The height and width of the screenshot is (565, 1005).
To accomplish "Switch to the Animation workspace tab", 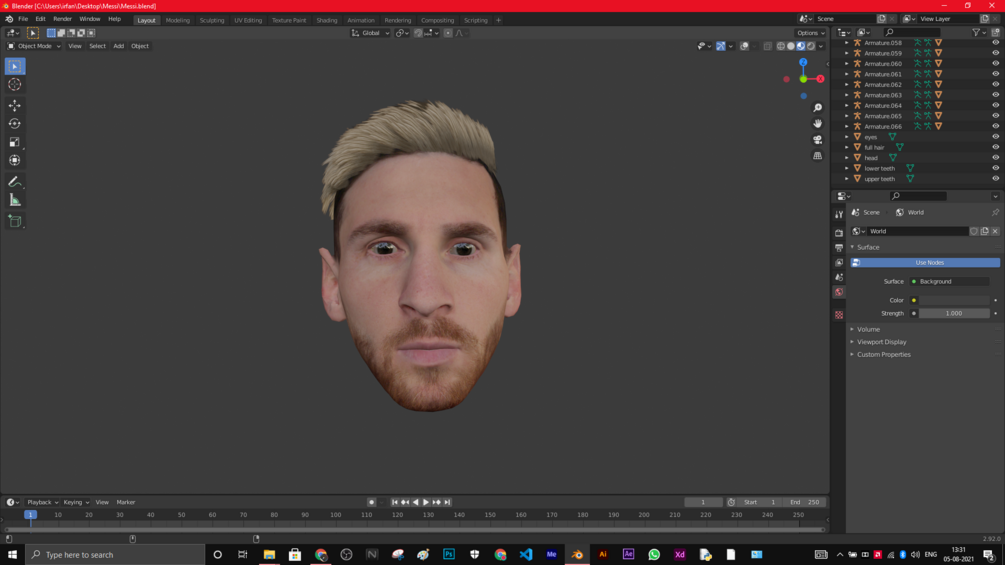I will click(360, 20).
